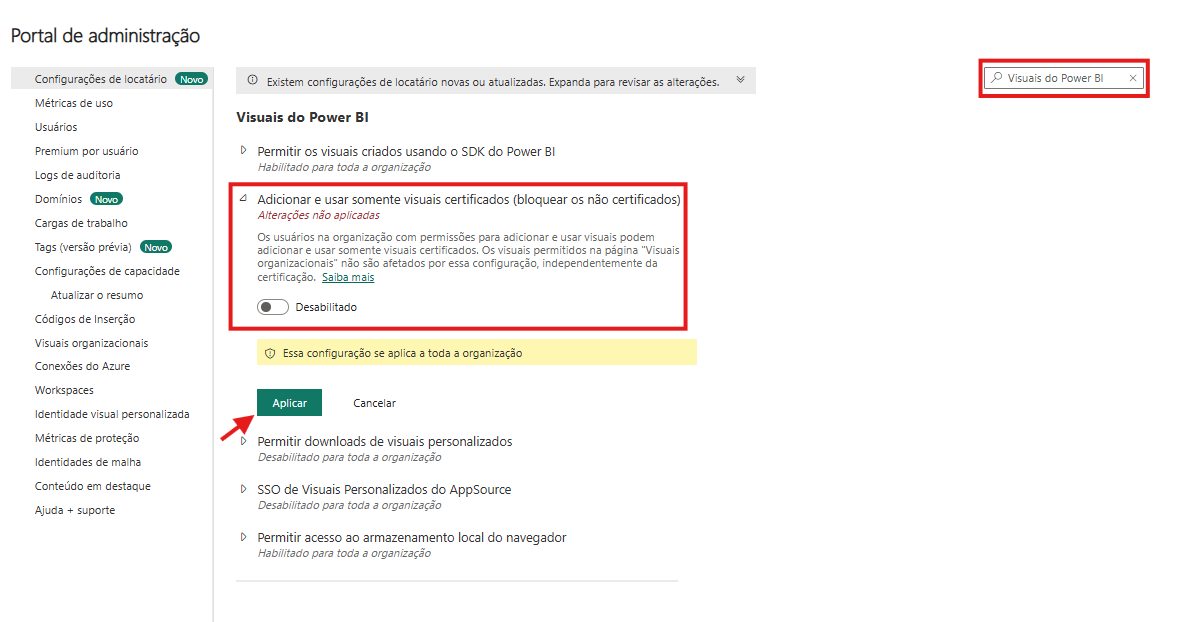Go to Configurações de capacidade
Viewport: 1180px width, 622px height.
click(x=106, y=271)
